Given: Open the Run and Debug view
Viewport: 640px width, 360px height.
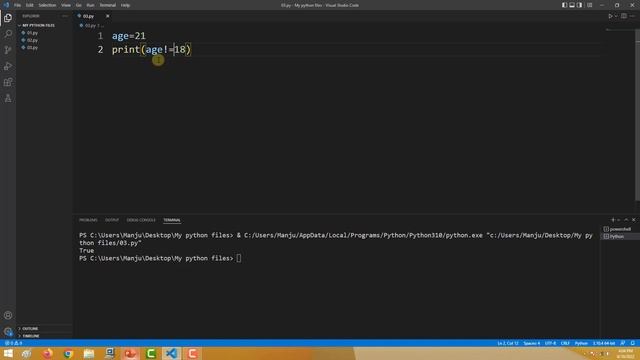Looking at the screenshot, I should click(8, 66).
